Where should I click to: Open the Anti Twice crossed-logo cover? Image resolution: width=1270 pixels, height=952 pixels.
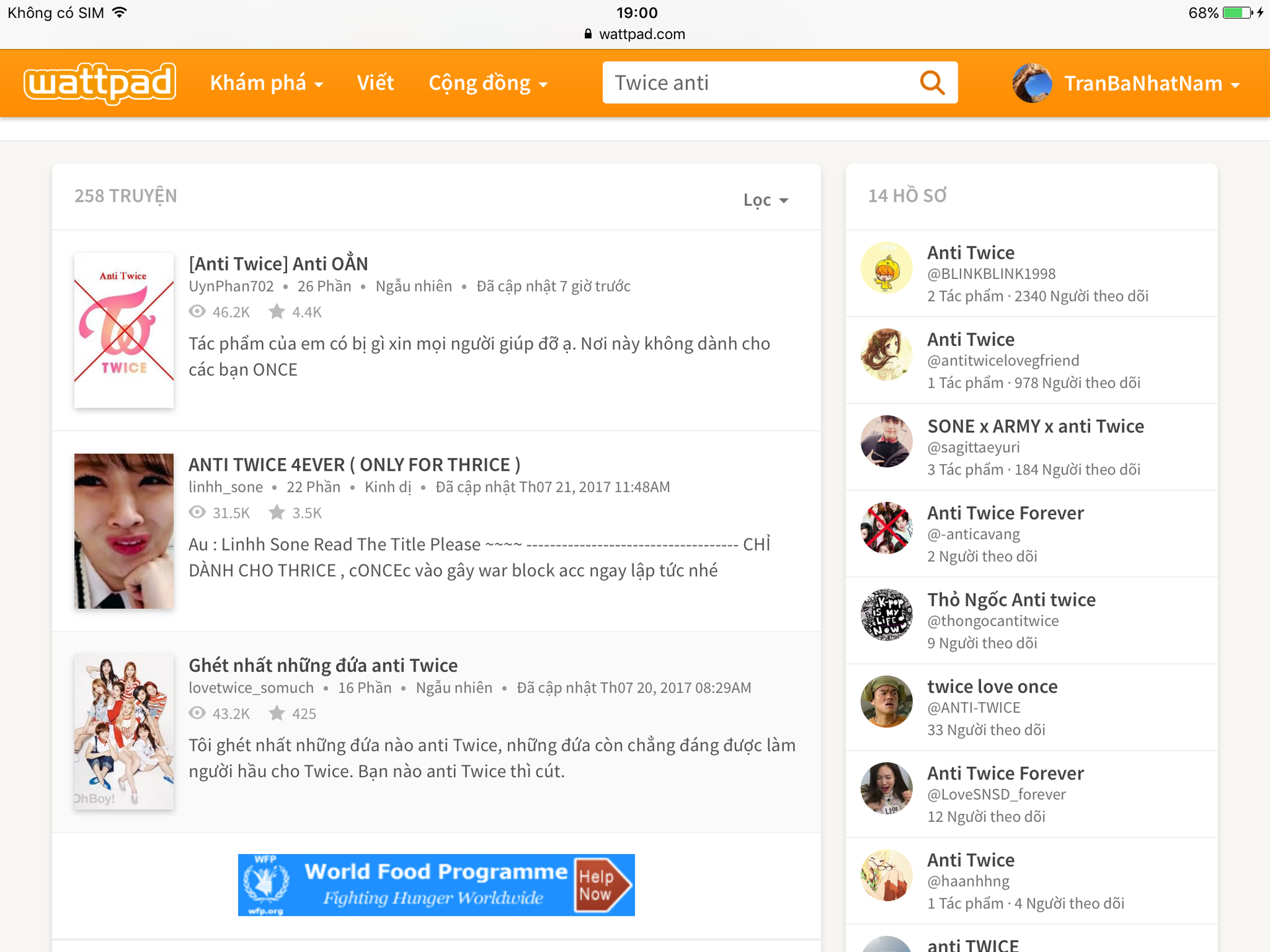click(x=124, y=330)
